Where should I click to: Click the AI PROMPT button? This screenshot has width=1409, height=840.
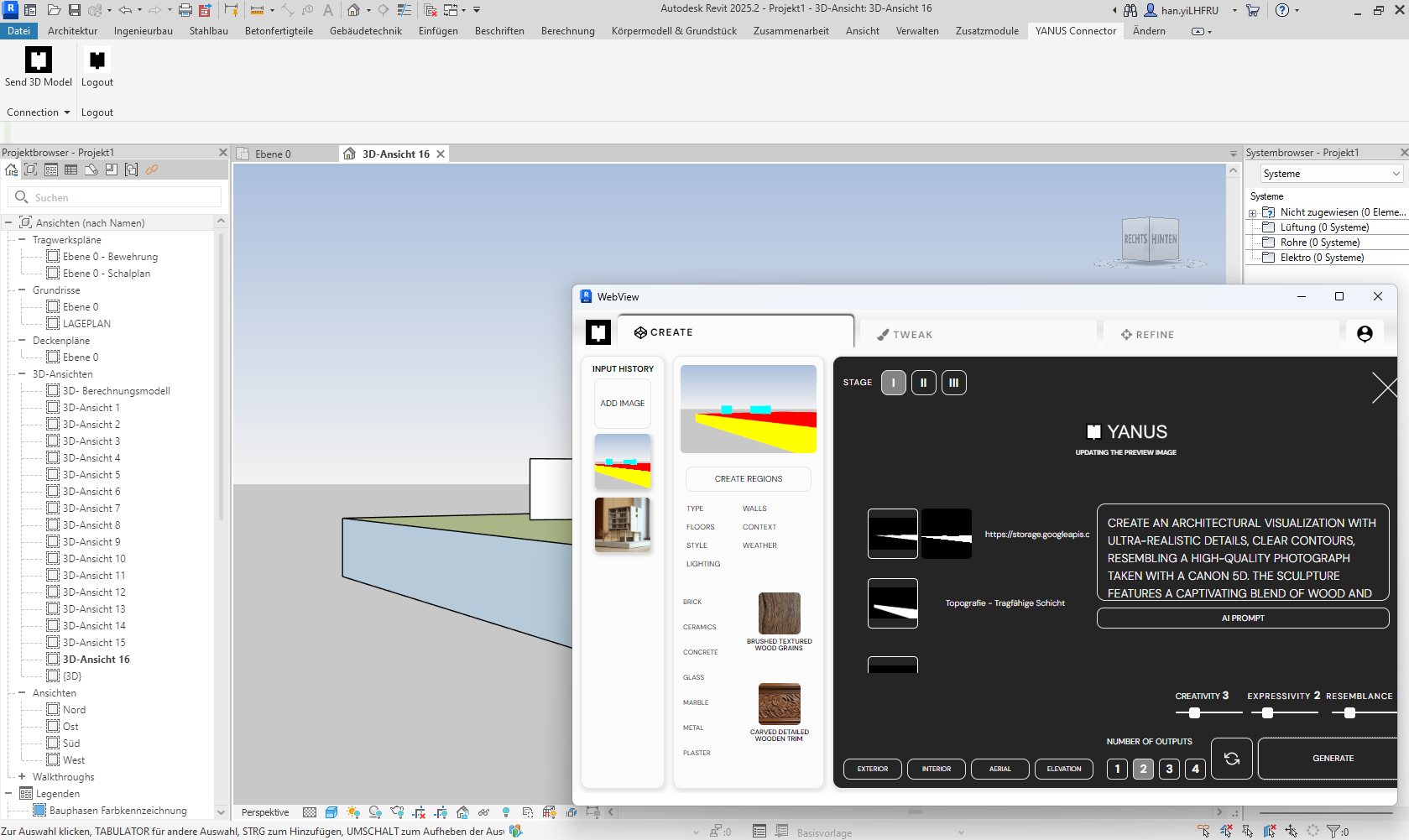click(x=1243, y=618)
